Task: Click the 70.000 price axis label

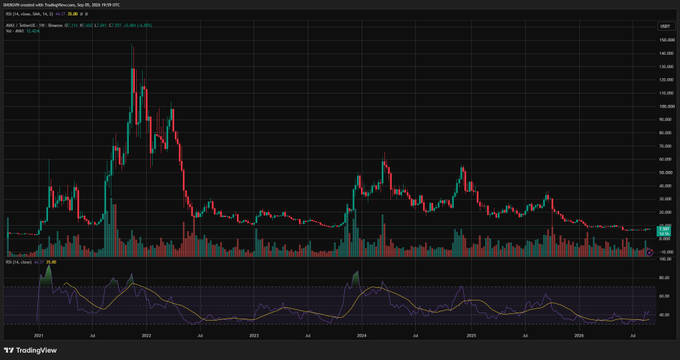Action: [x=667, y=146]
